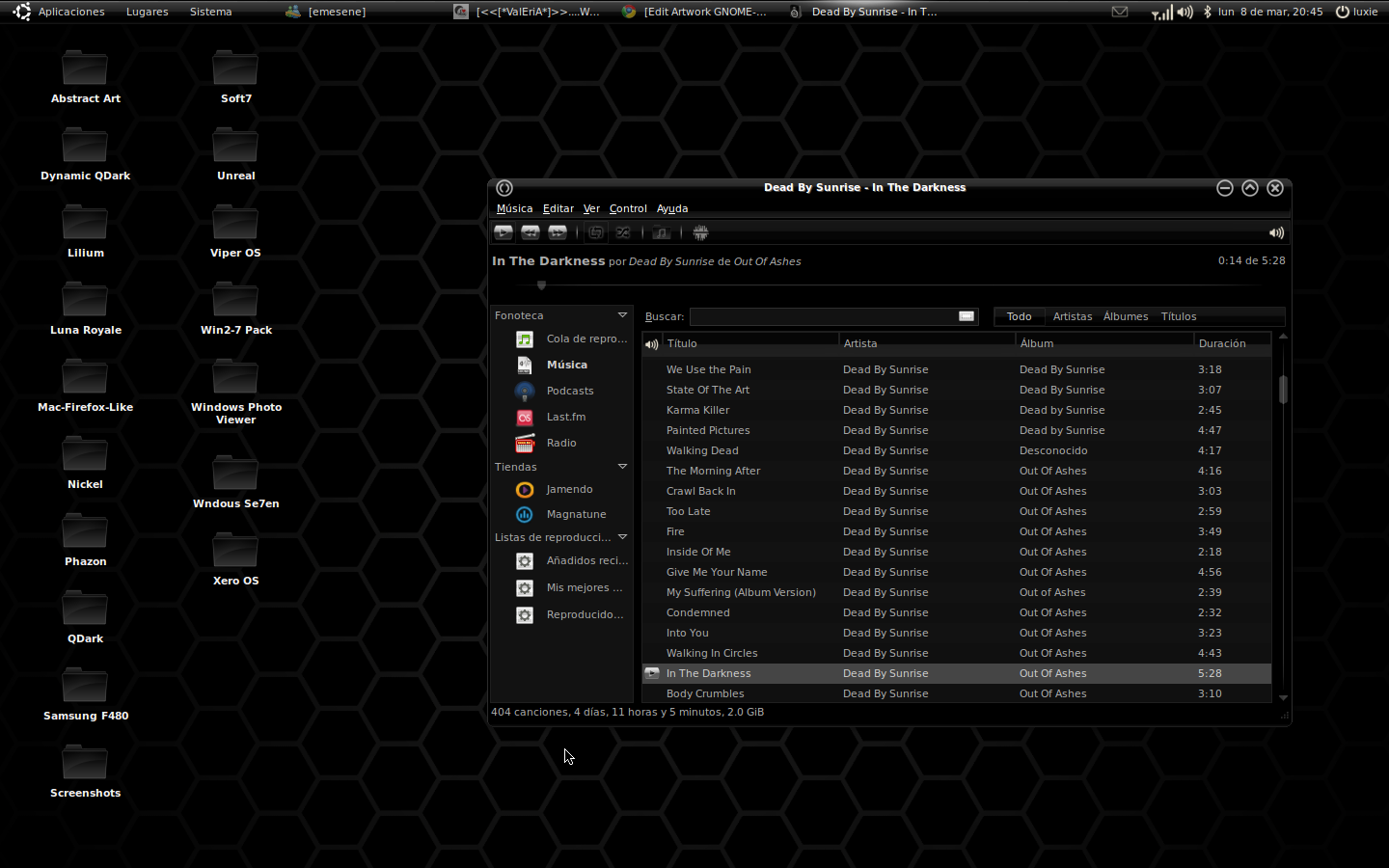Open the Screenshots desktop folder
1389x868 pixels.
(85, 772)
